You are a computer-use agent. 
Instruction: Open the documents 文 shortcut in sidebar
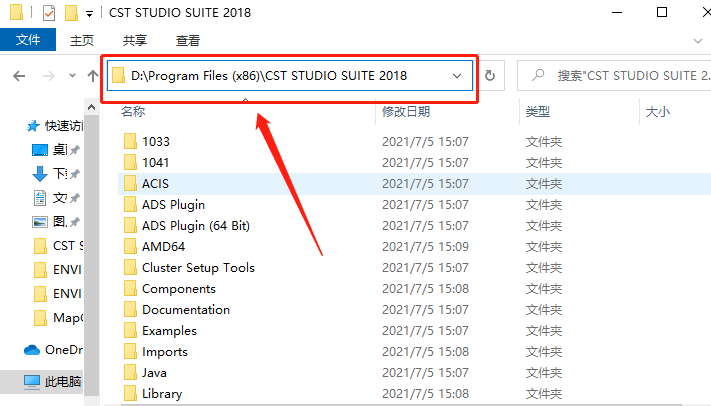point(55,198)
